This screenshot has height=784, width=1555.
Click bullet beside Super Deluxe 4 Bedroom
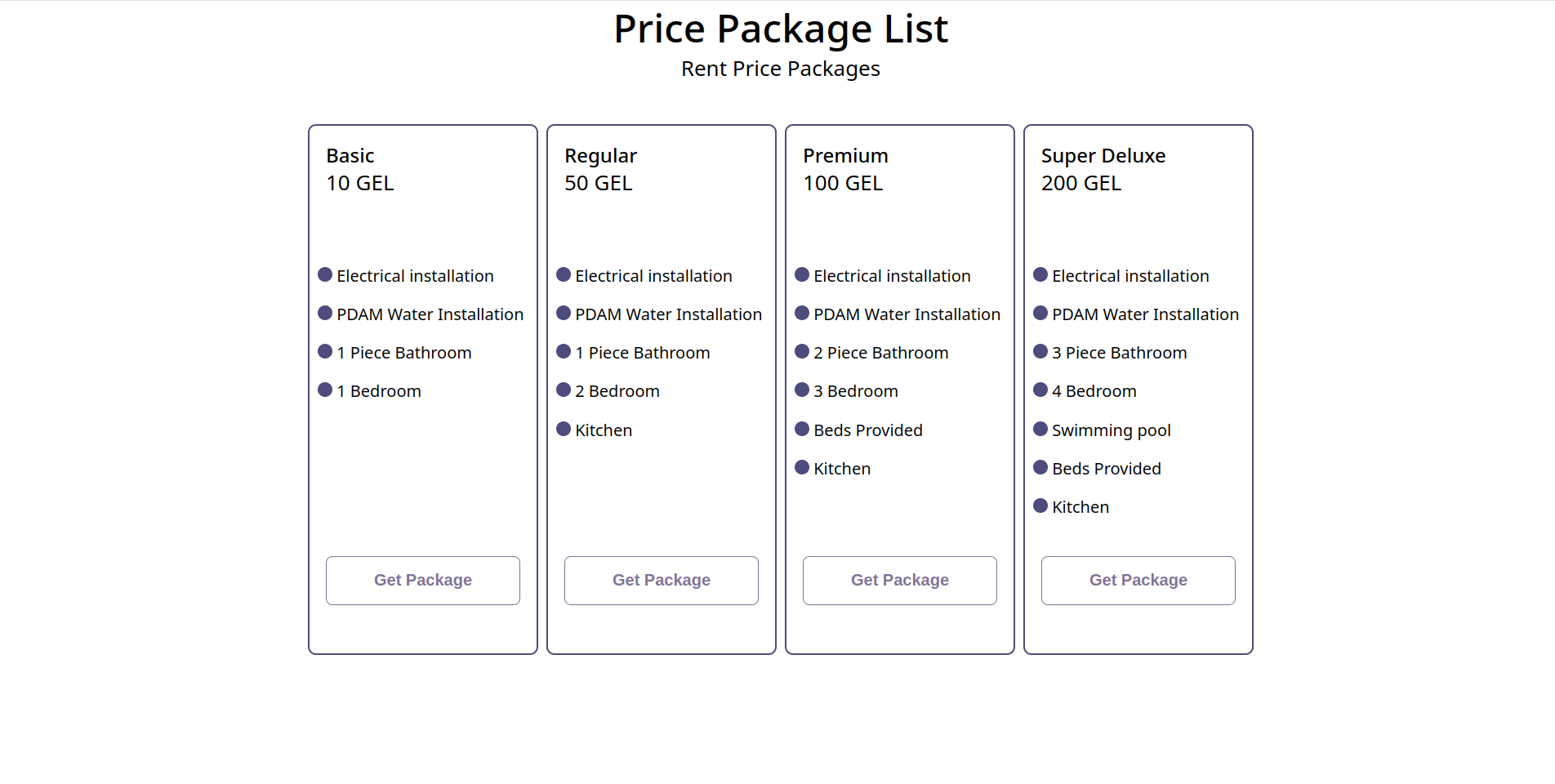(x=1040, y=390)
